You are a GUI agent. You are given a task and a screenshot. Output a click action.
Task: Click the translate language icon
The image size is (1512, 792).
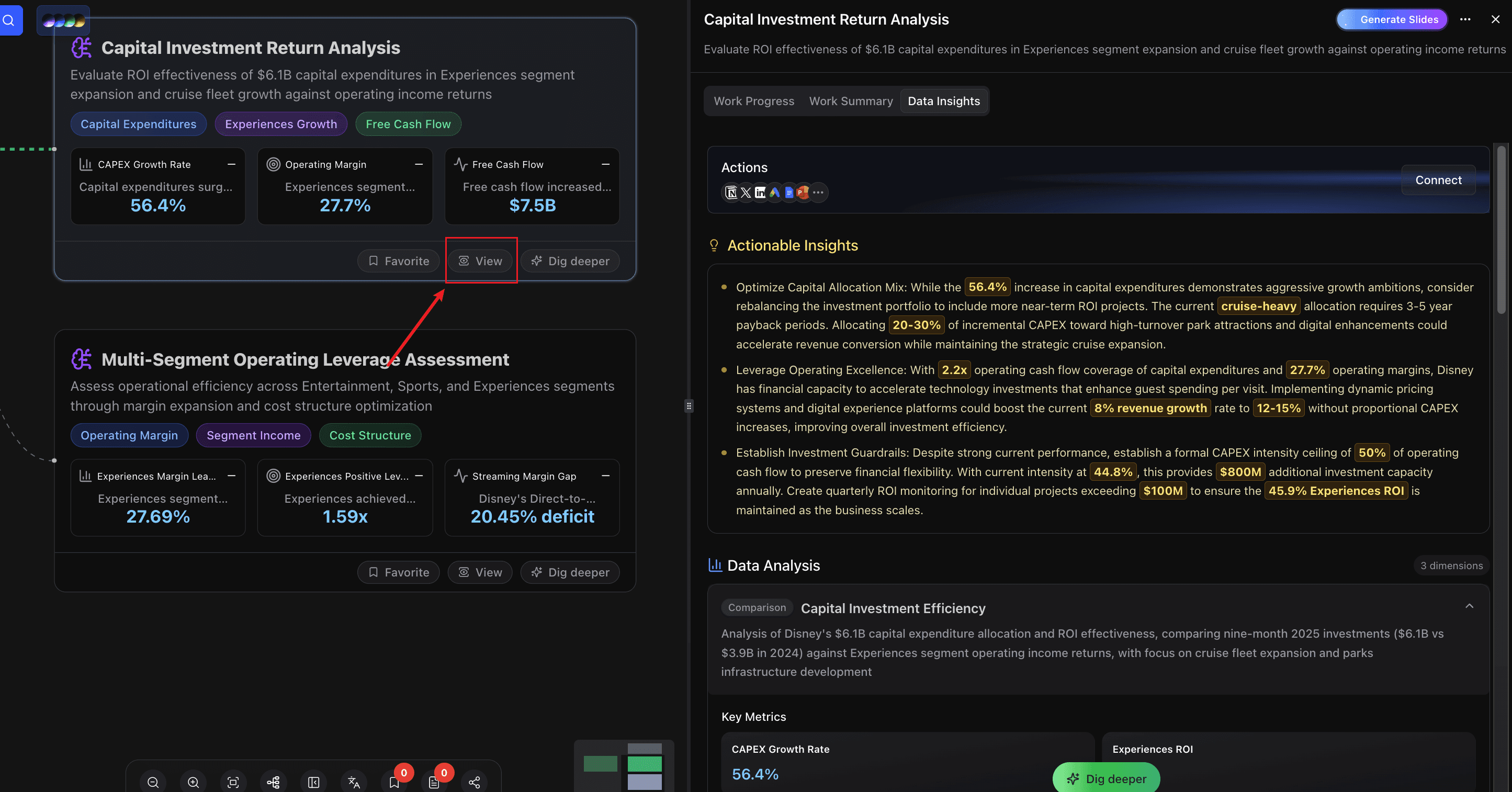coord(353,782)
